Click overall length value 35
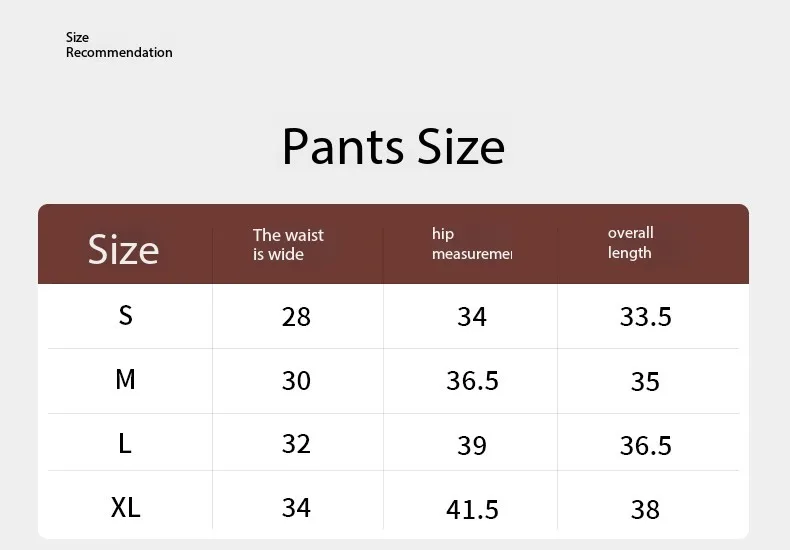 click(x=645, y=381)
